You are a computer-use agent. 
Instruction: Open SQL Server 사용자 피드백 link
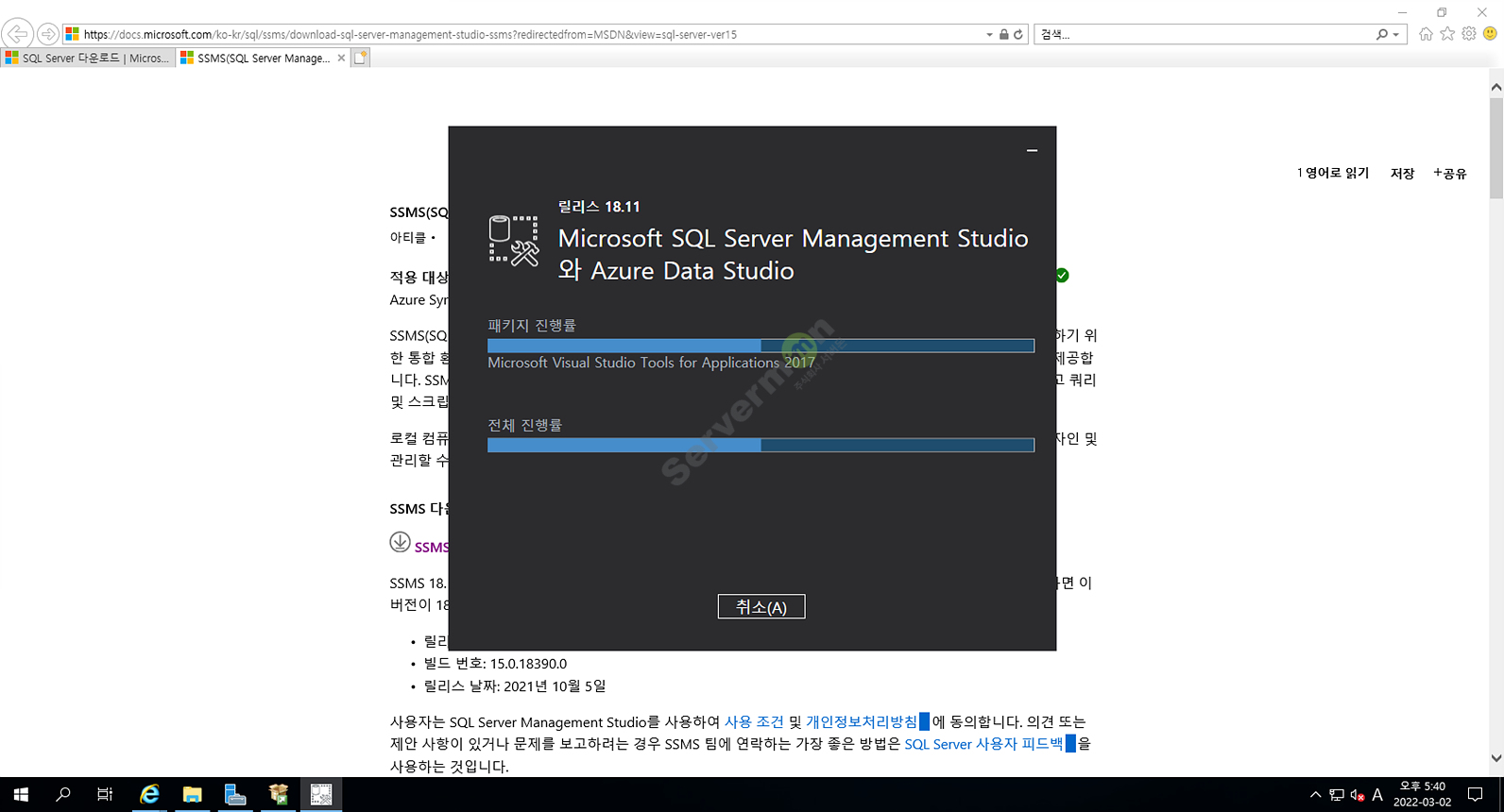pos(983,744)
